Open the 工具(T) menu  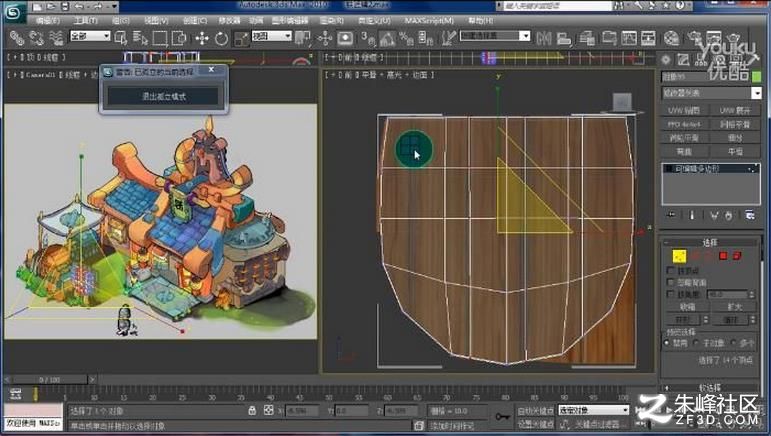(x=86, y=21)
